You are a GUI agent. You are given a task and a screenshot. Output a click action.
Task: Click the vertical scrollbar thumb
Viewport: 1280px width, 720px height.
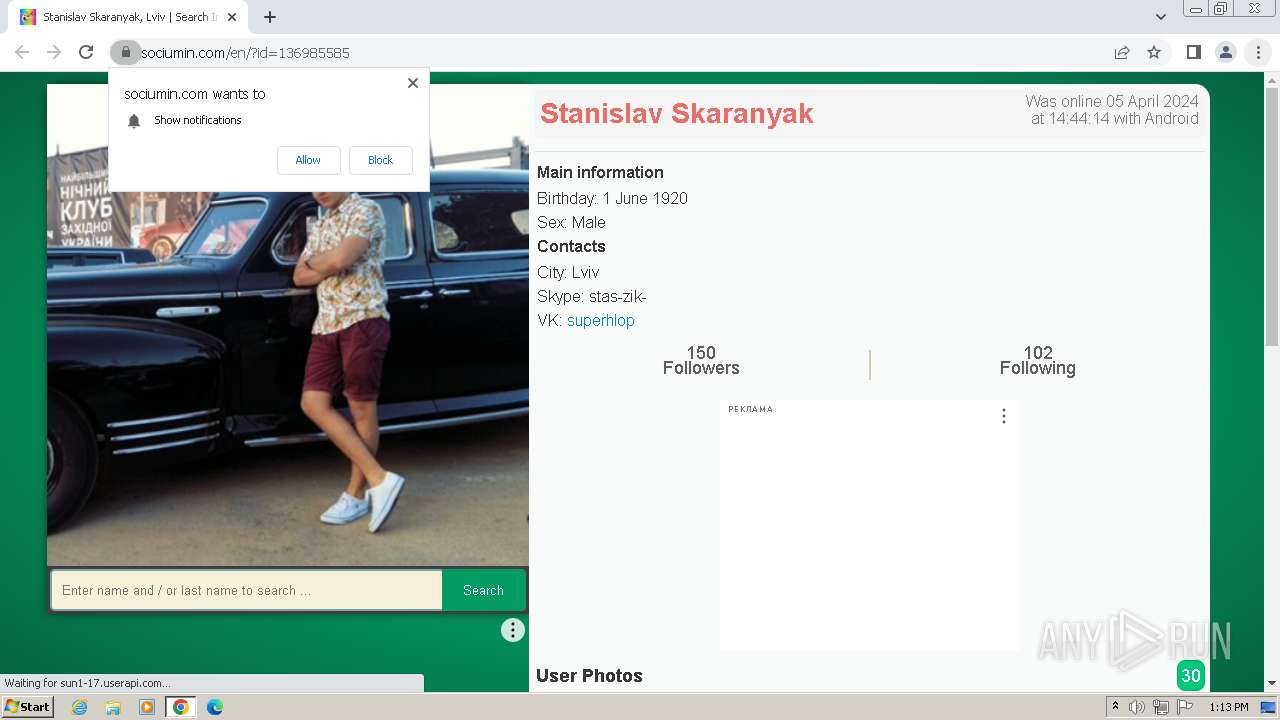point(1272,215)
